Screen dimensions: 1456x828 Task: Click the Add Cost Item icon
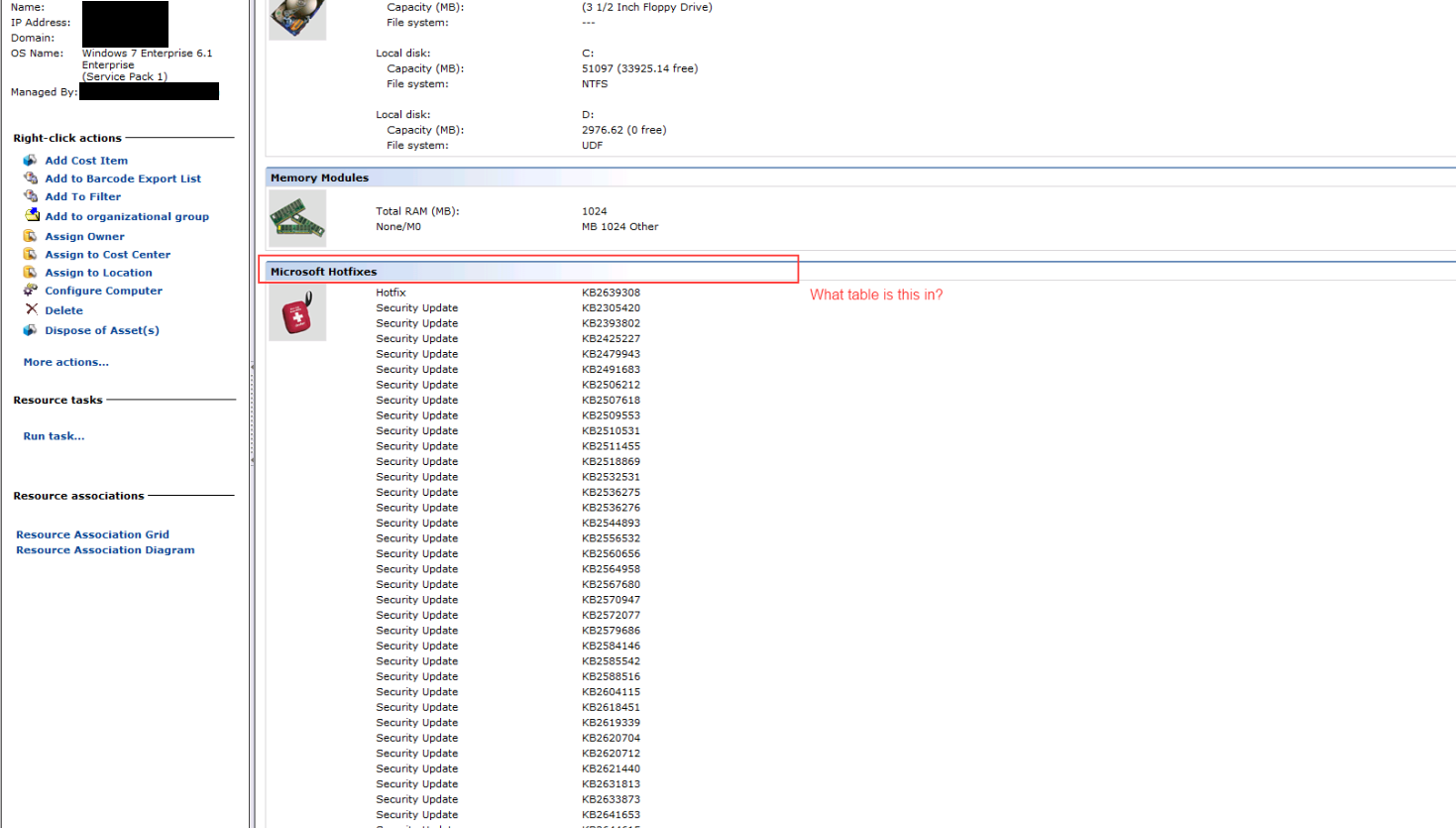coord(30,160)
